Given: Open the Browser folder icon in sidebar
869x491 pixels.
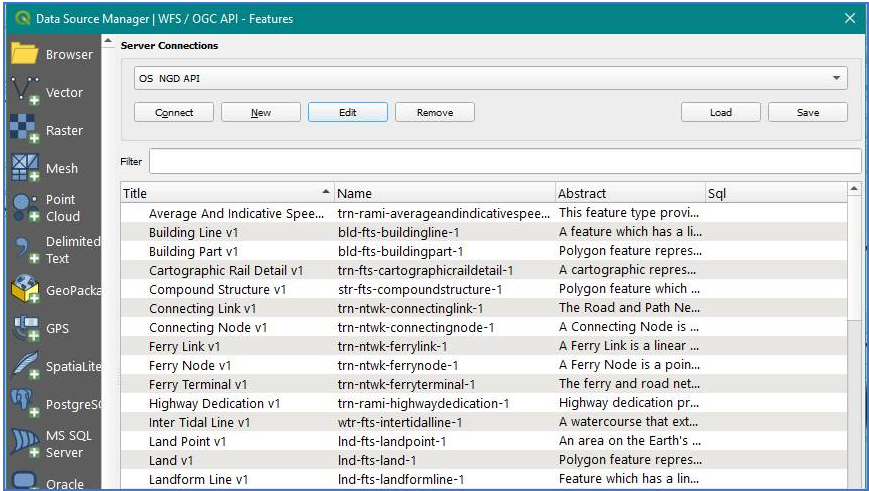Looking at the screenshot, I should click(x=25, y=54).
